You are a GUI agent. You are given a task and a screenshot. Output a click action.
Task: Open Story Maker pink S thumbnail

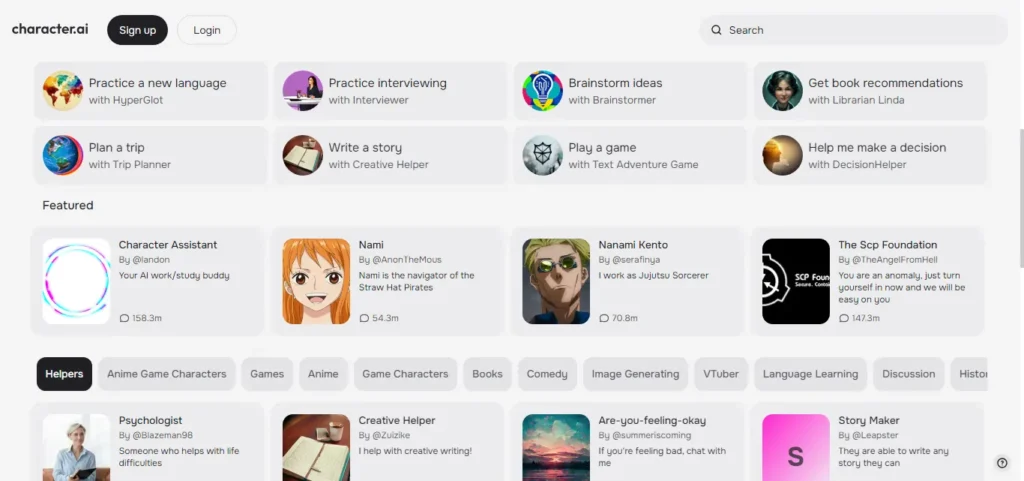coord(796,447)
